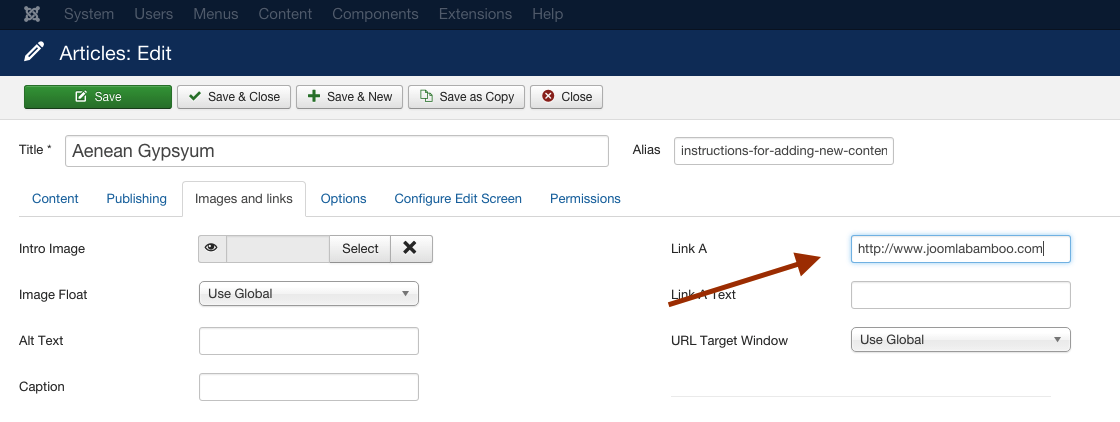
Task: Switch to the Publishing tab
Action: [136, 199]
